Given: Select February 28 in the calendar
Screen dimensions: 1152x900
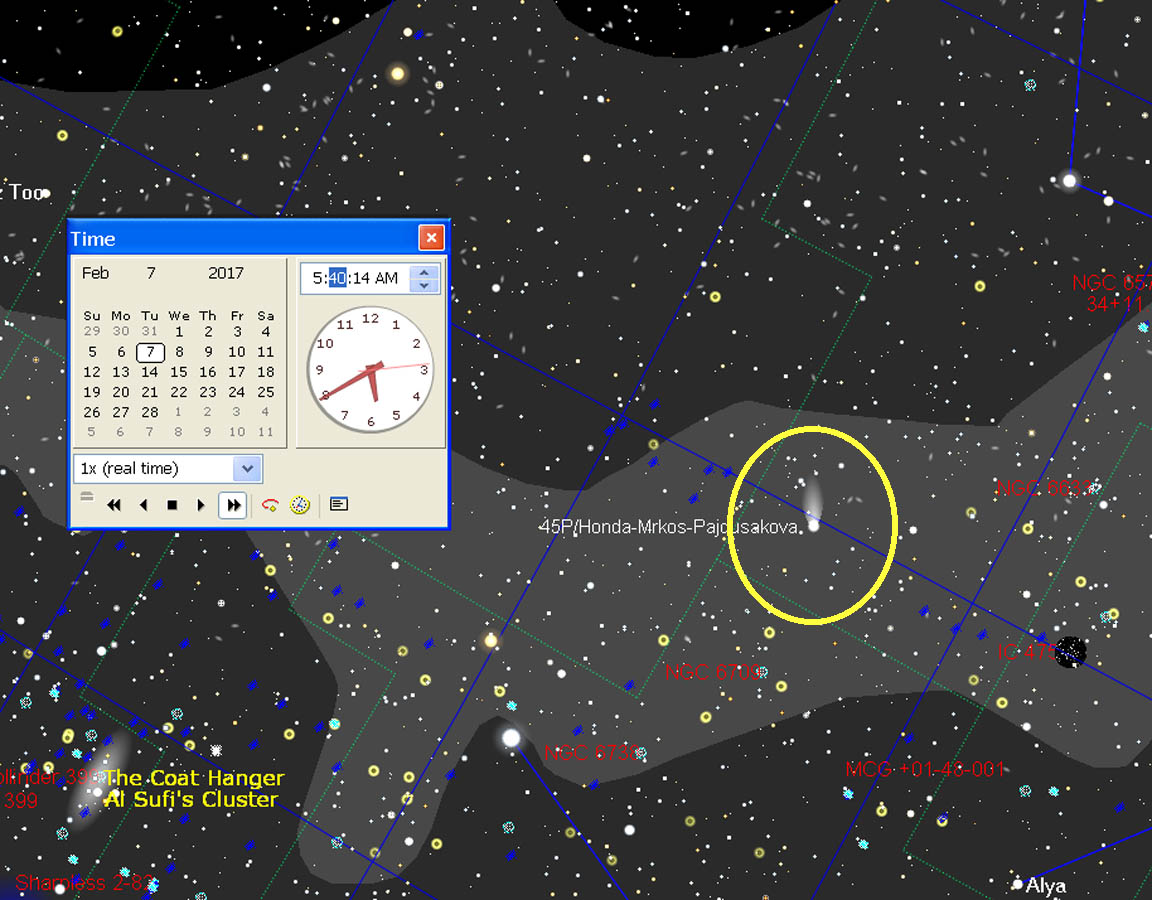Looking at the screenshot, I should (150, 412).
